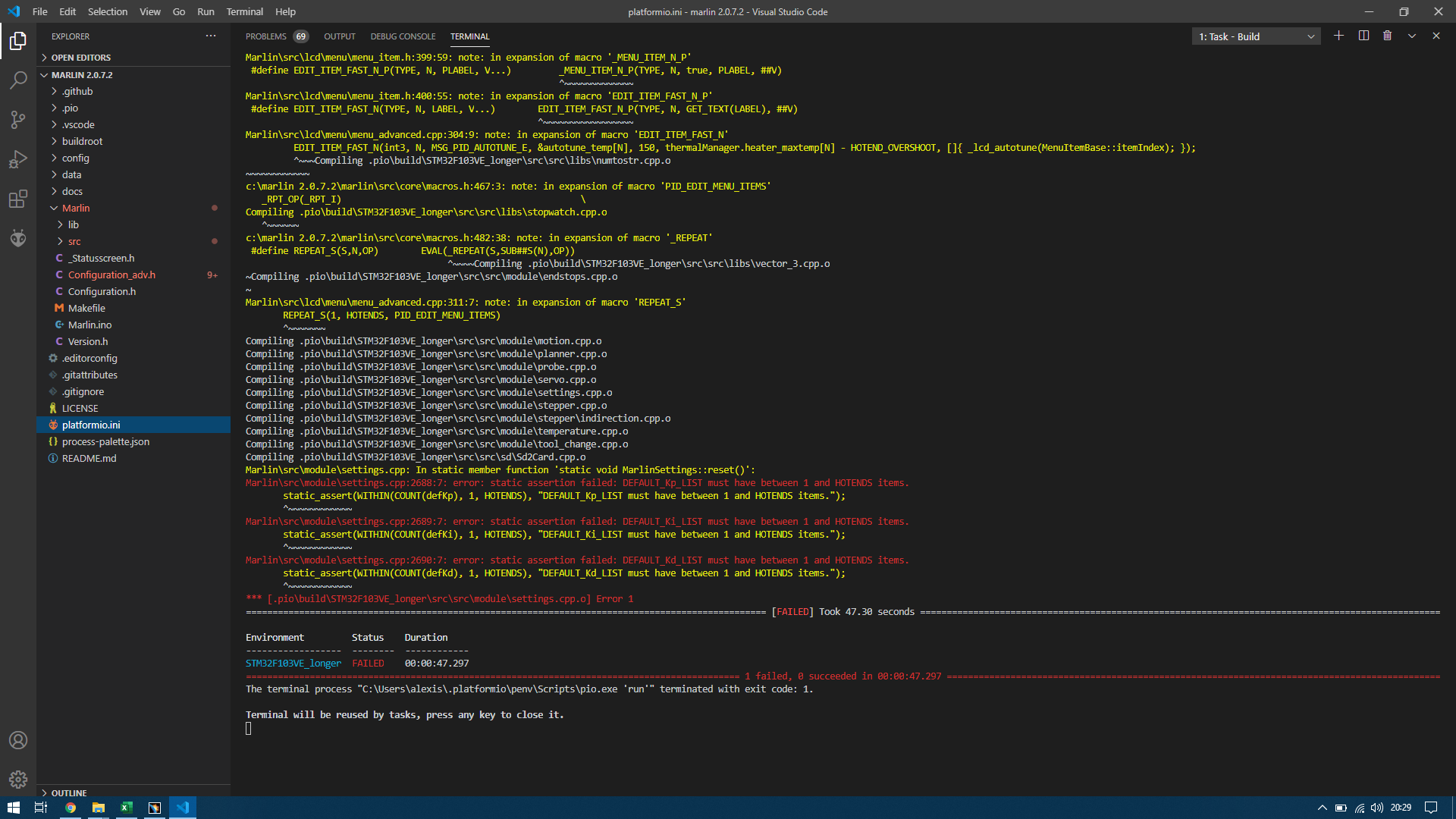Open README.md file
Screen dimensions: 1456x819
pyautogui.click(x=133, y=458)
